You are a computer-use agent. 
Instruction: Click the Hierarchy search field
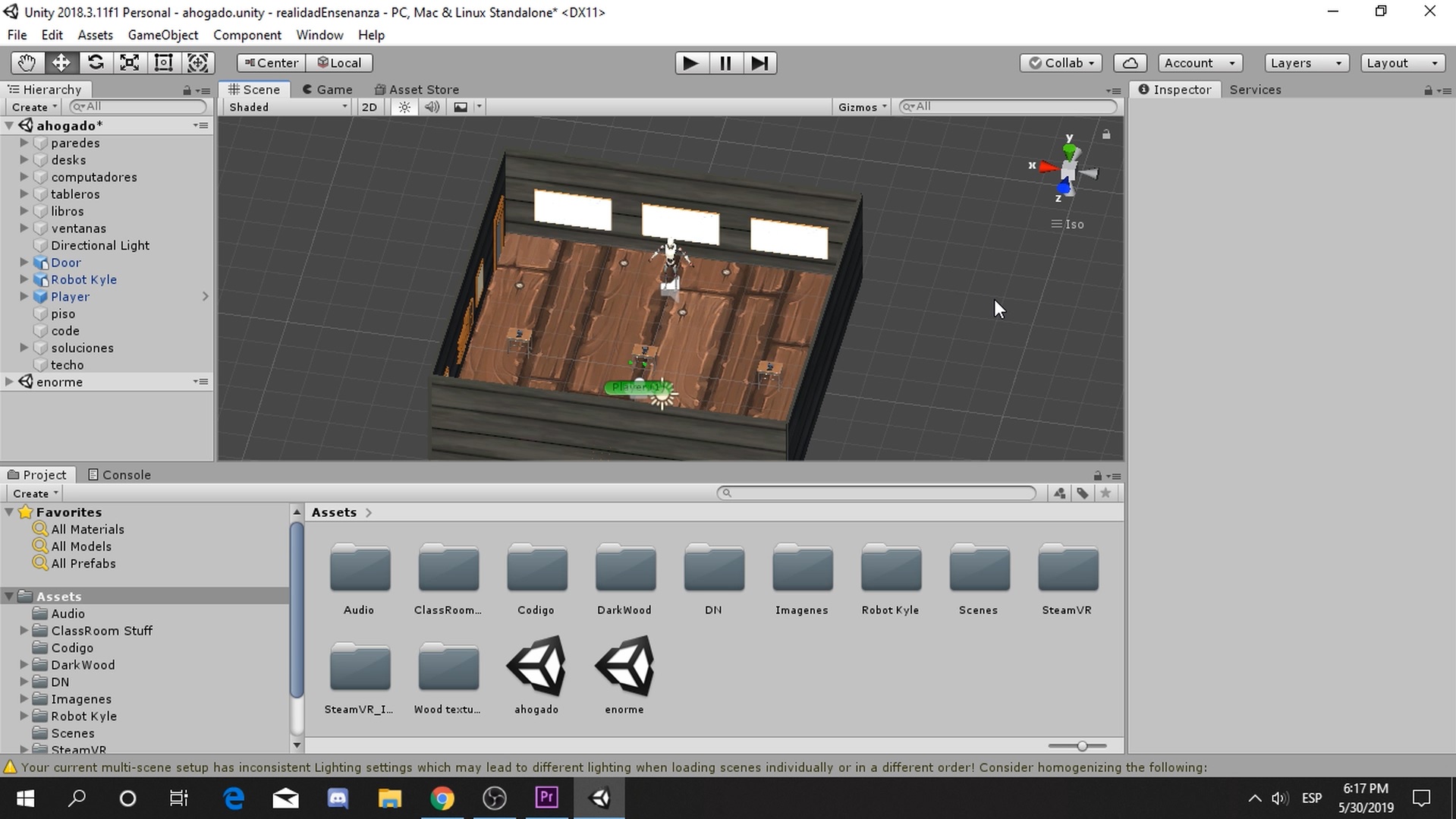[x=138, y=107]
